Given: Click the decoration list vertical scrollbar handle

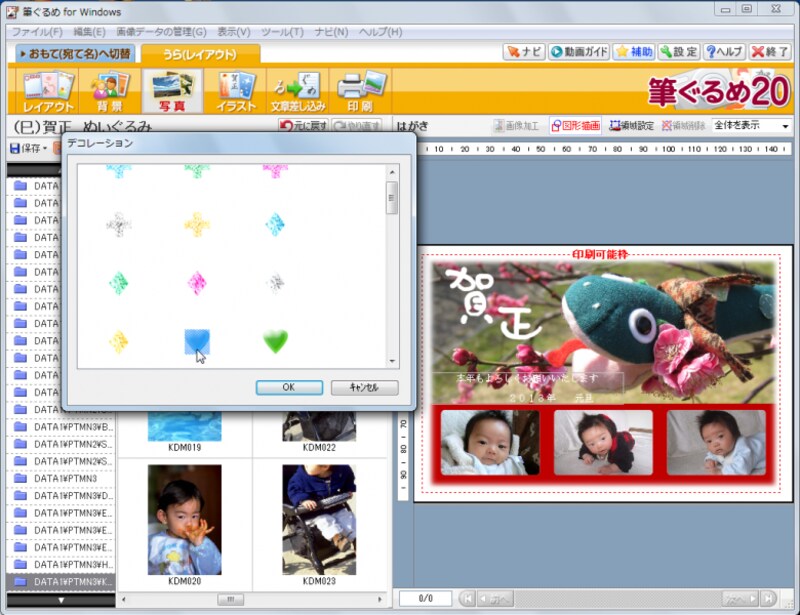Looking at the screenshot, I should coord(392,198).
